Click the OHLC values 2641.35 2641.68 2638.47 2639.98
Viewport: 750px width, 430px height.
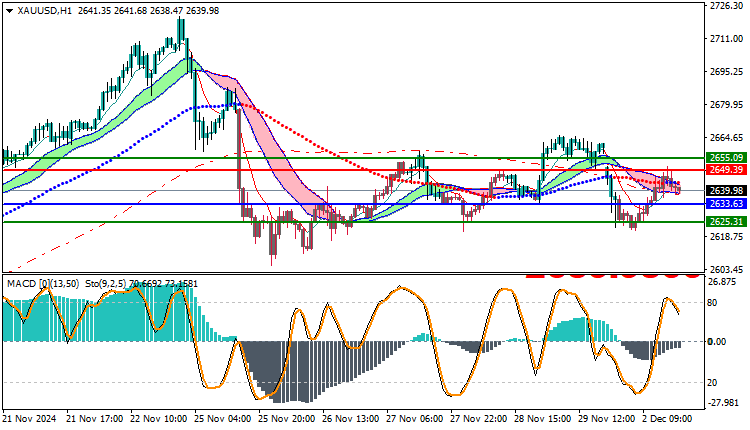pos(148,11)
